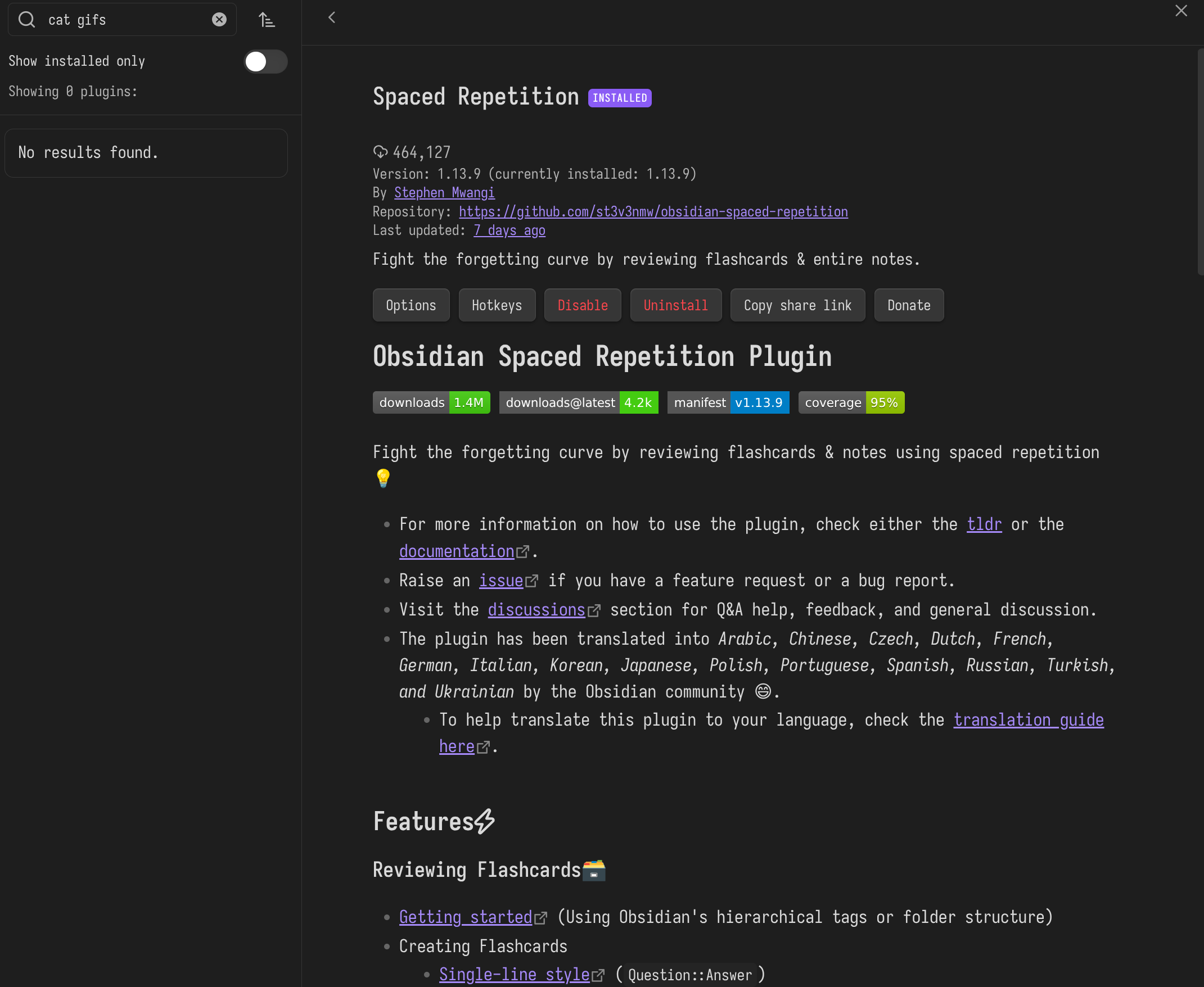Click the 'Showing 0 plugins:' text
The image size is (1204, 987).
coord(73,92)
